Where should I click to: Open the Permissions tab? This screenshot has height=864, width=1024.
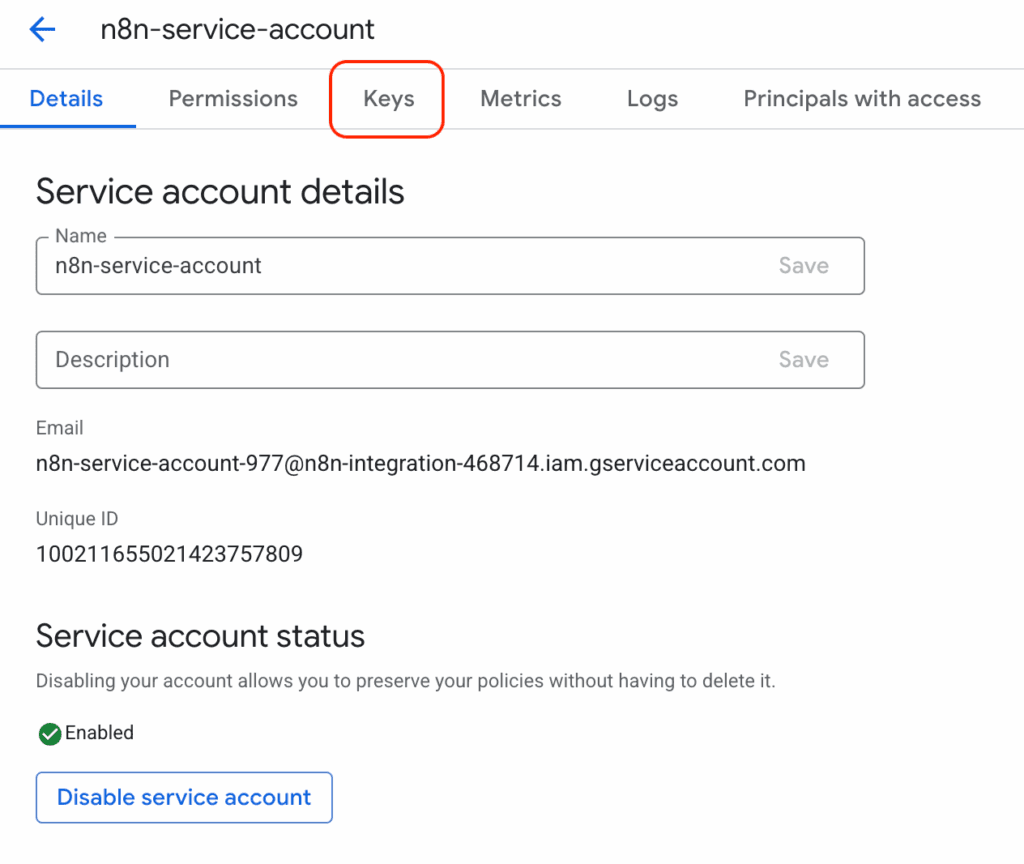click(x=233, y=99)
